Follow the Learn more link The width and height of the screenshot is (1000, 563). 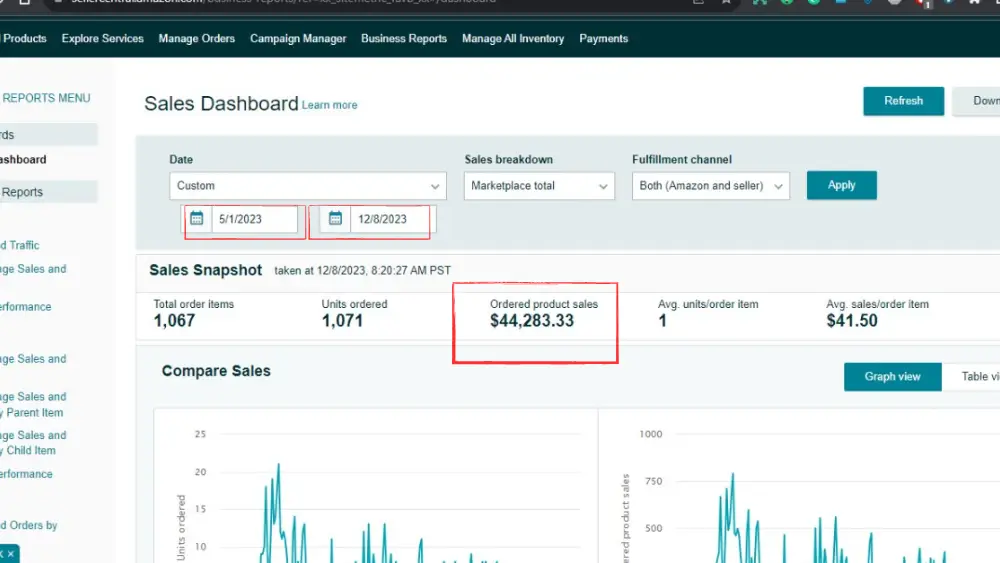coord(329,105)
